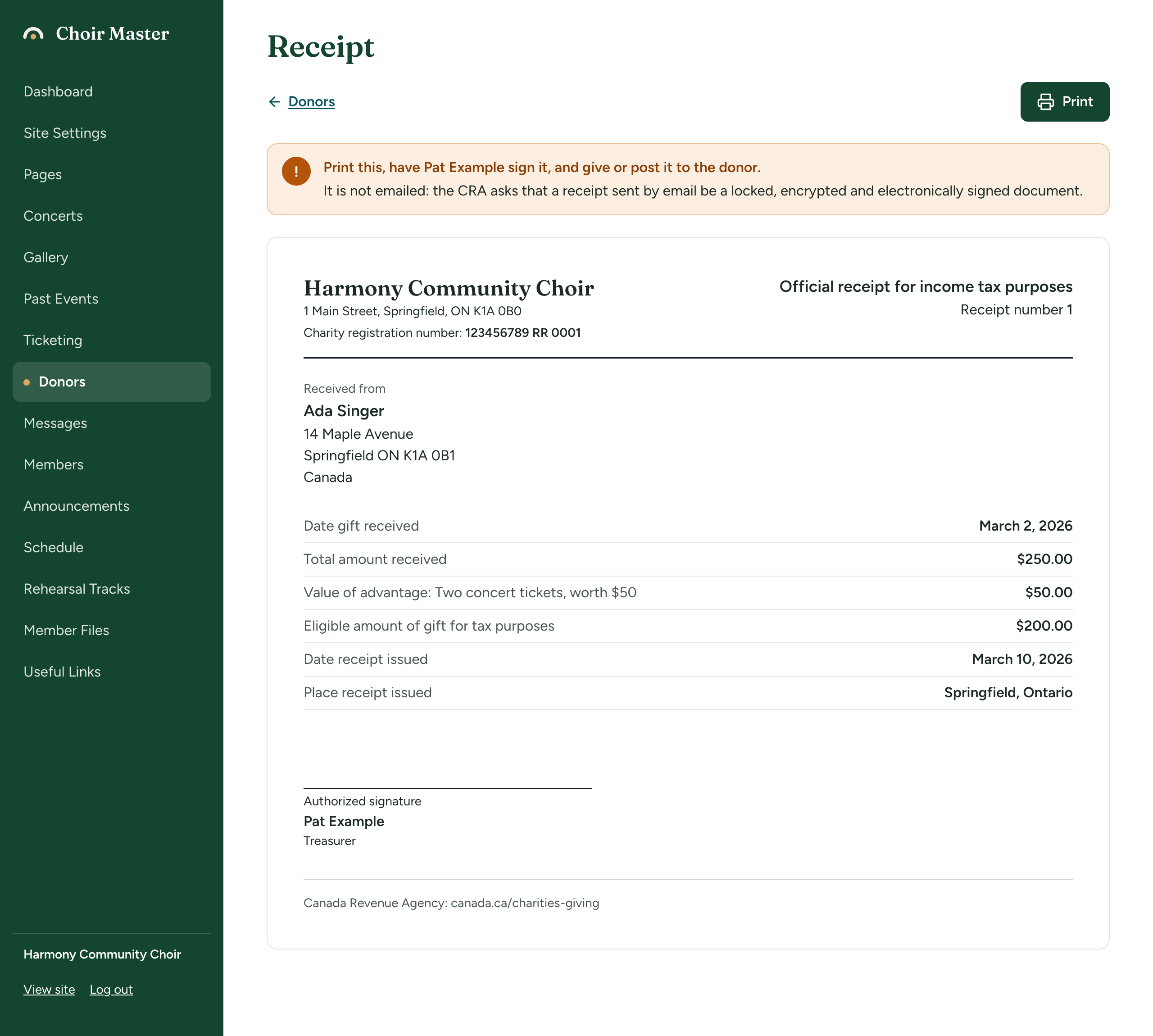Click '14 Maple Avenue' address line
1153x1036 pixels.
click(358, 434)
